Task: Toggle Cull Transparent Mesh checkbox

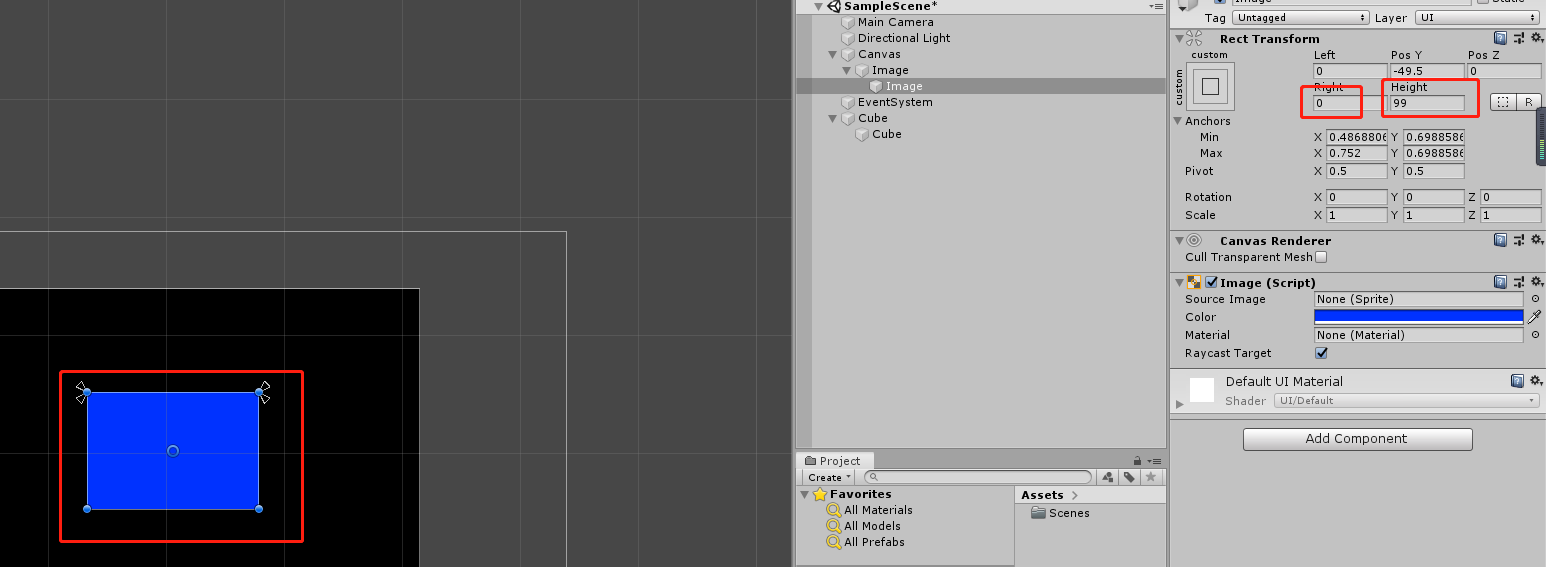Action: pyautogui.click(x=1321, y=257)
